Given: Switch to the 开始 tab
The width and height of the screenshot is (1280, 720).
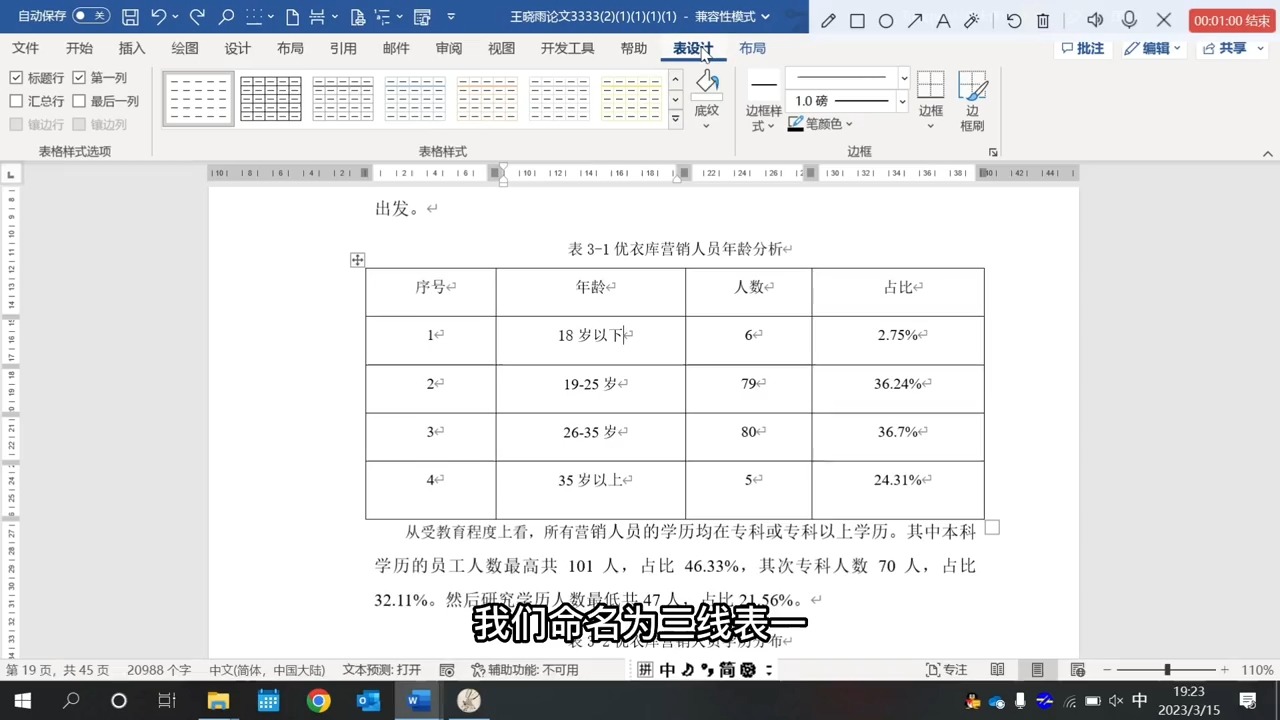Looking at the screenshot, I should 79,48.
